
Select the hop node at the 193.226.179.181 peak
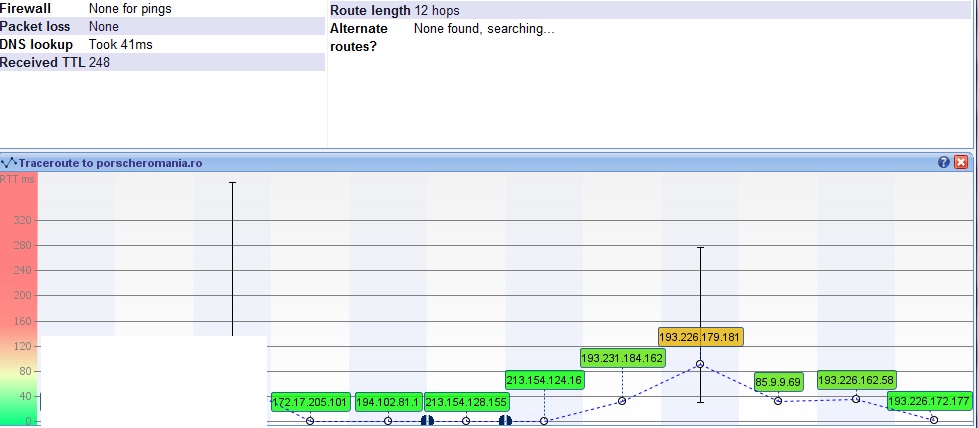700,364
